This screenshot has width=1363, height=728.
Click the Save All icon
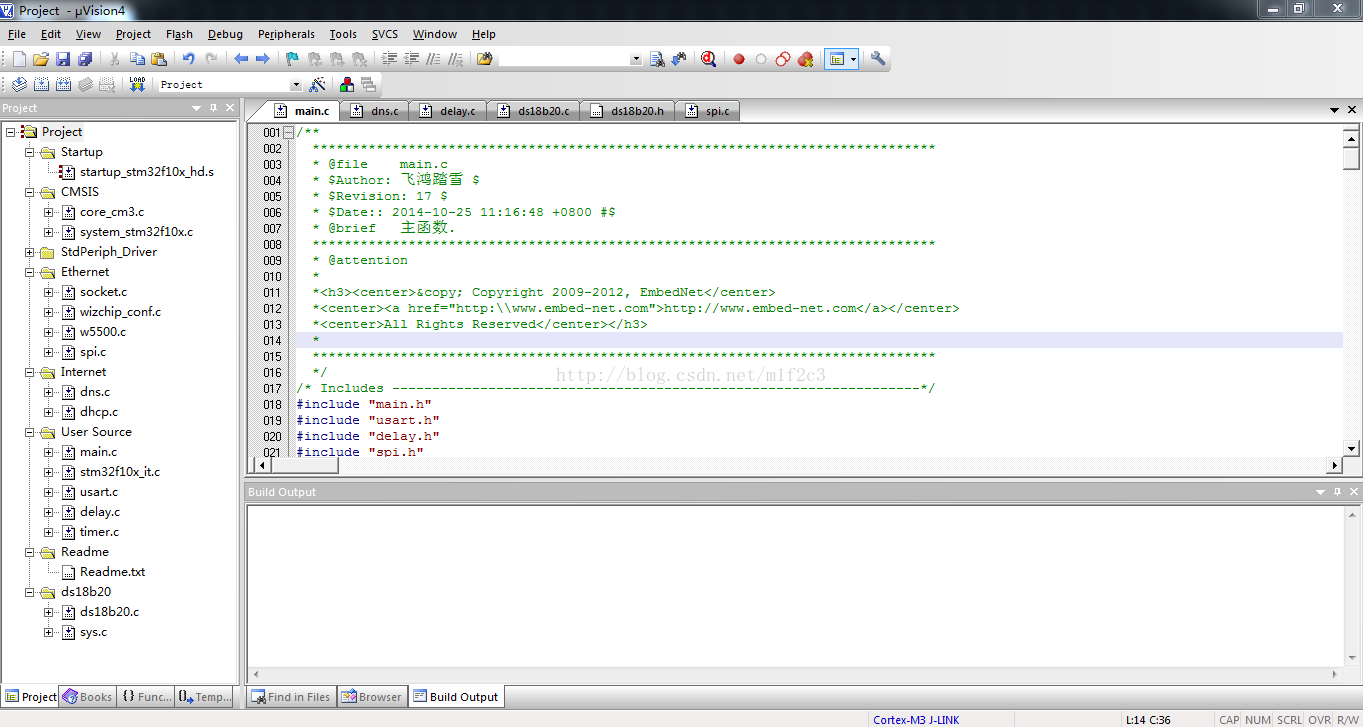point(85,59)
